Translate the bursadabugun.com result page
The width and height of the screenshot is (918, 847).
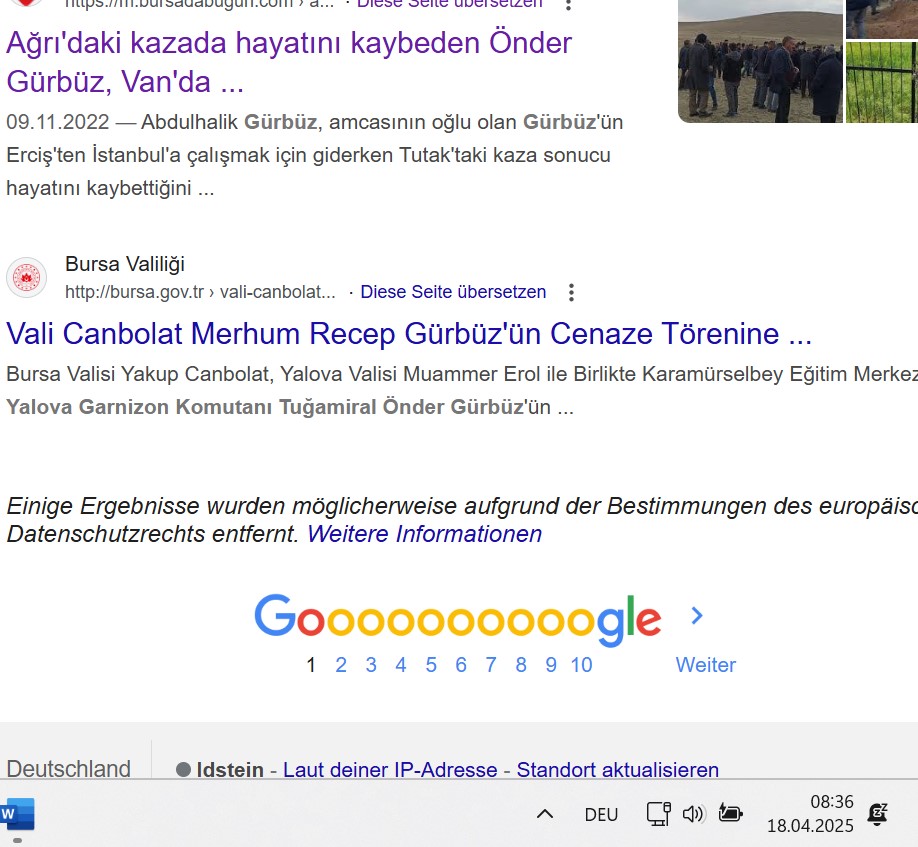(x=450, y=4)
